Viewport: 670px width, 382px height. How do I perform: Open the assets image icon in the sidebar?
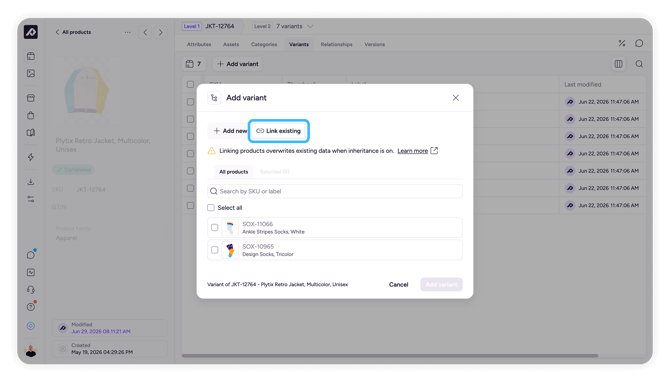tap(31, 73)
